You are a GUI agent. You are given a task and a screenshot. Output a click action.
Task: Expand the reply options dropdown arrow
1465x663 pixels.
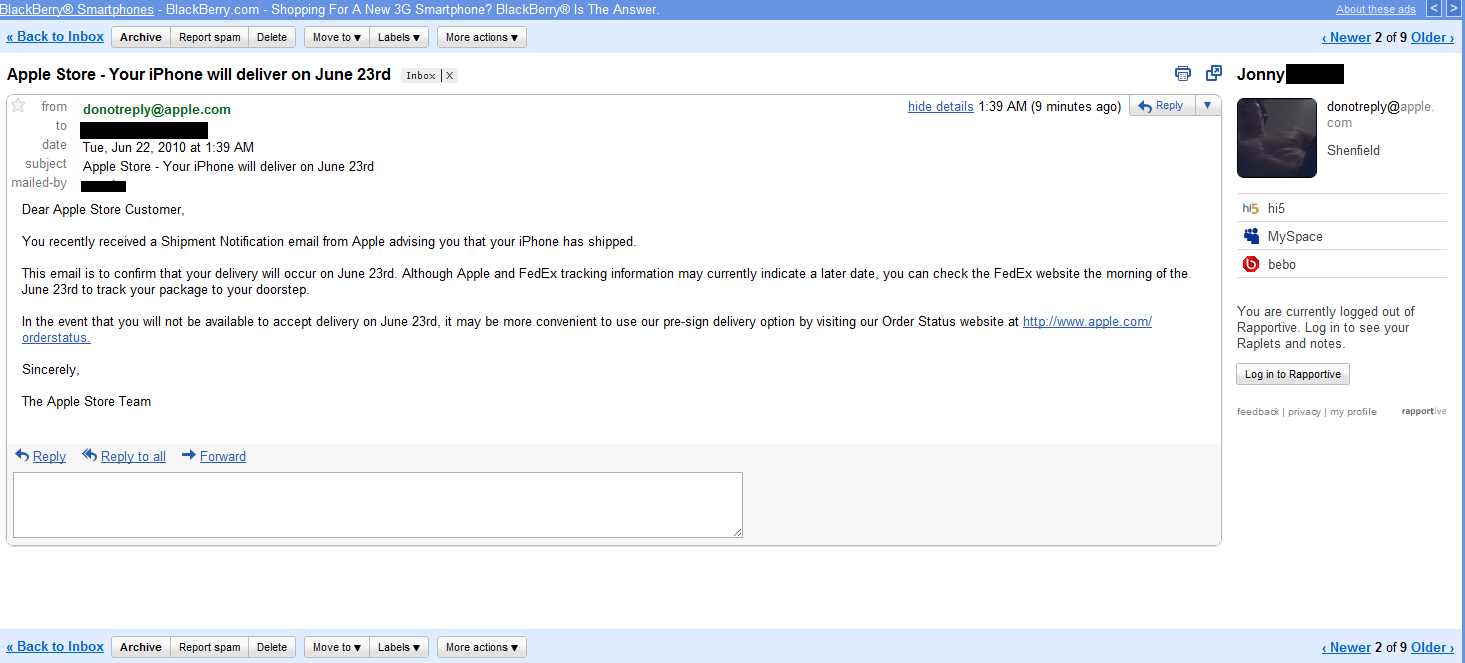(x=1207, y=106)
